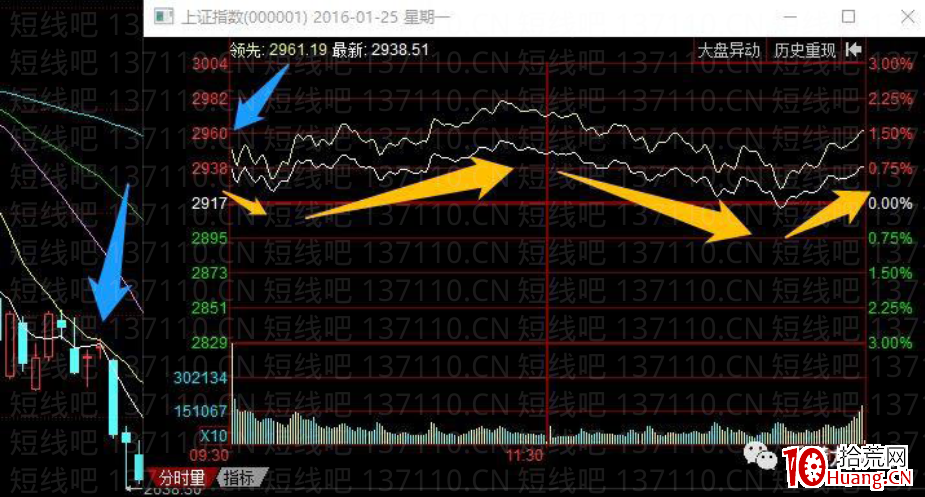The height and width of the screenshot is (497, 925).
Task: Click the 上证指数(000001) title text
Action: [x=244, y=17]
